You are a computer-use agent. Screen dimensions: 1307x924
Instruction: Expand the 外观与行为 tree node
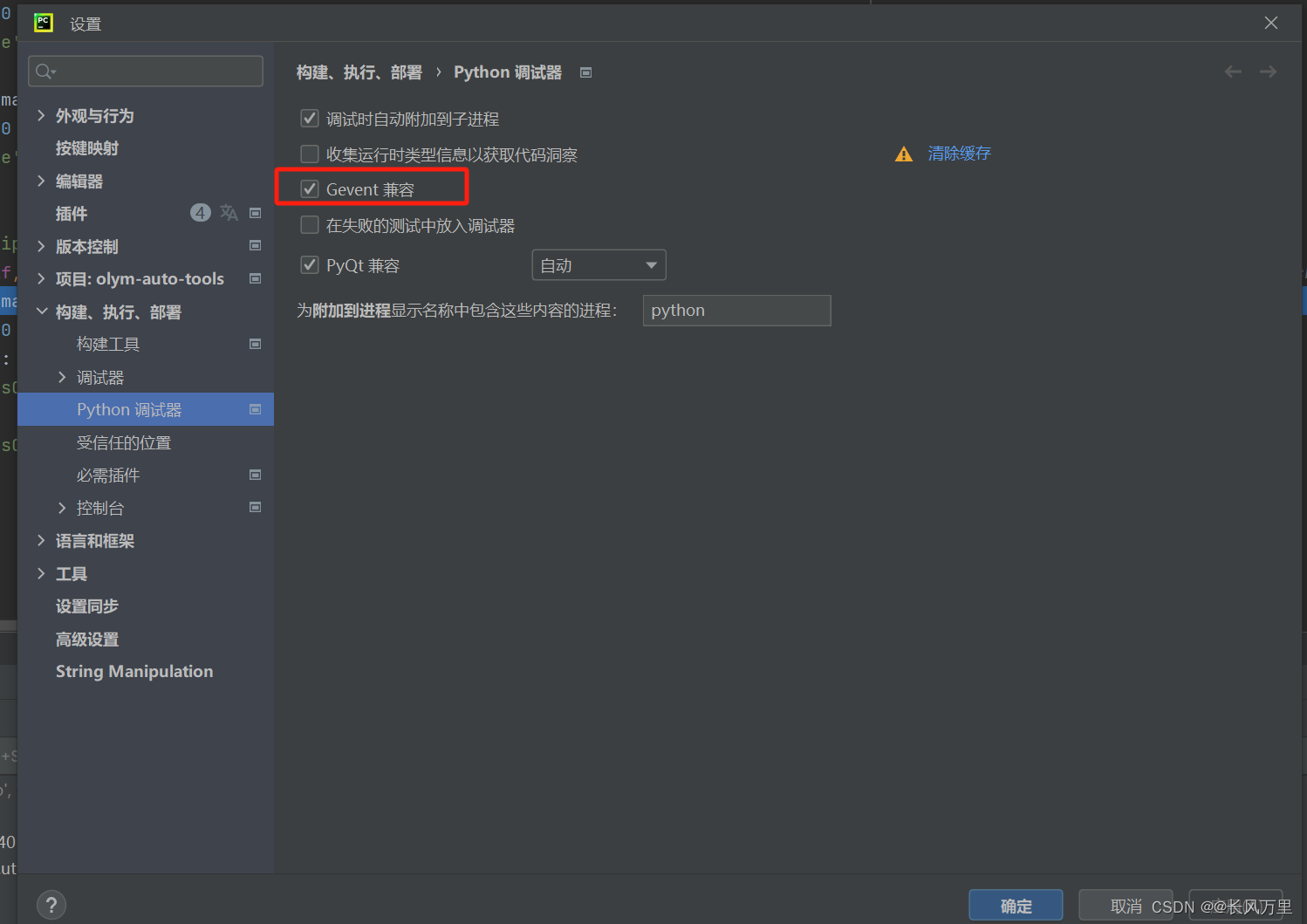(41, 115)
